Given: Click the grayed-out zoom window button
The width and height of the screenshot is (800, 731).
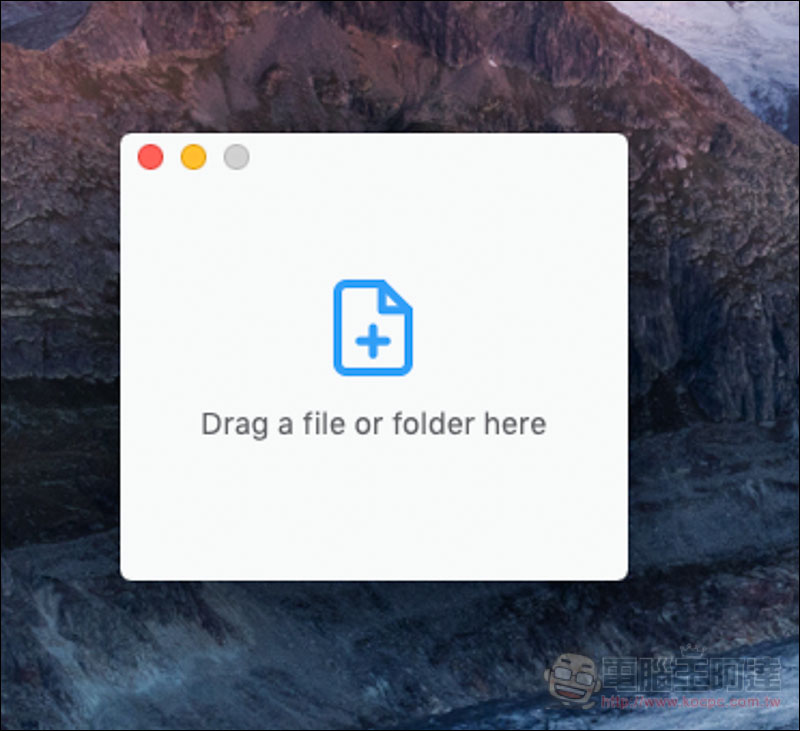Looking at the screenshot, I should coord(236,157).
